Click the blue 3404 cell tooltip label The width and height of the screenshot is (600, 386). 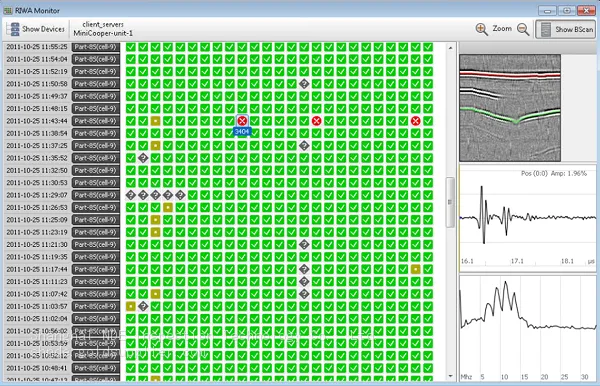242,132
